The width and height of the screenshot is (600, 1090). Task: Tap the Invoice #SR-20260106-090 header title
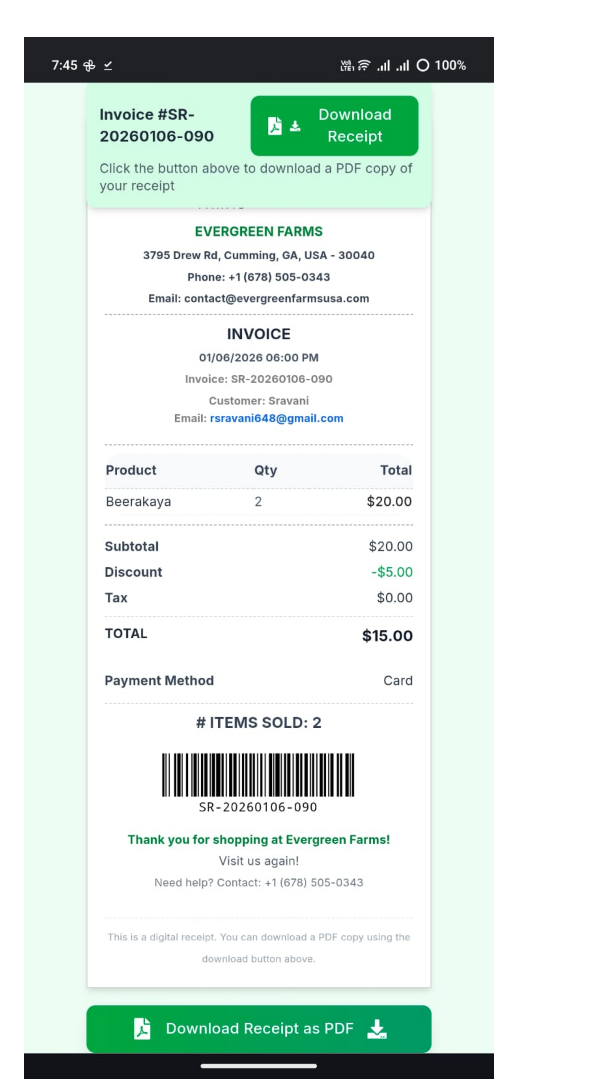[157, 125]
